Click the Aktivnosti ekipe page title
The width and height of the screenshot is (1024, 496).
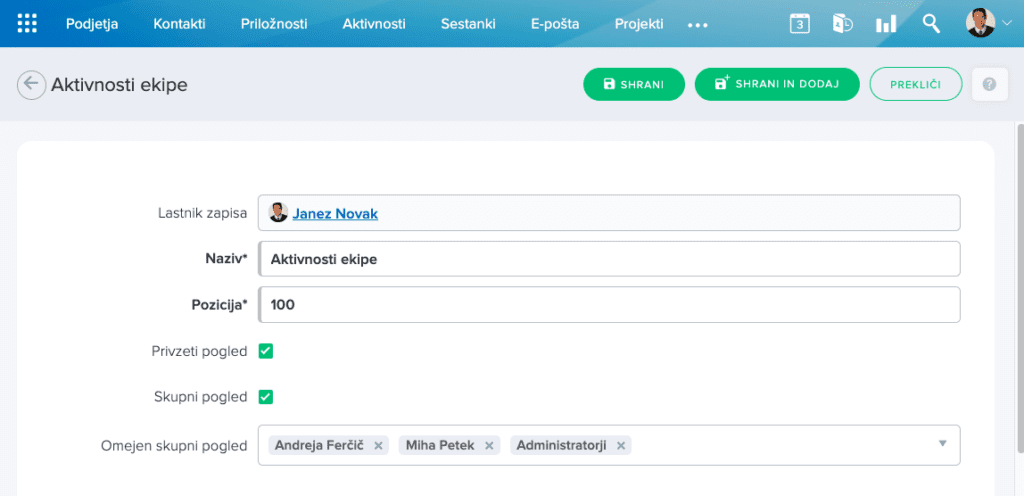tap(120, 85)
